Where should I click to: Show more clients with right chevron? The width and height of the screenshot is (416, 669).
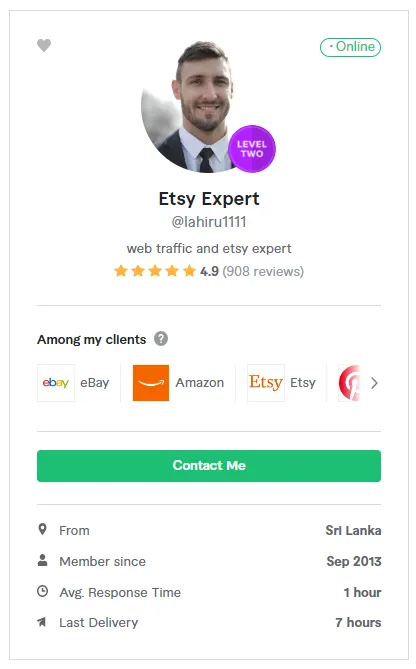click(374, 383)
